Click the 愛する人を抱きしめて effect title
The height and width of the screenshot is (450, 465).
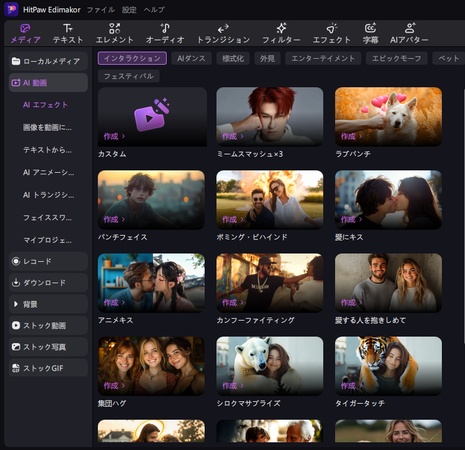pyautogui.click(x=370, y=320)
